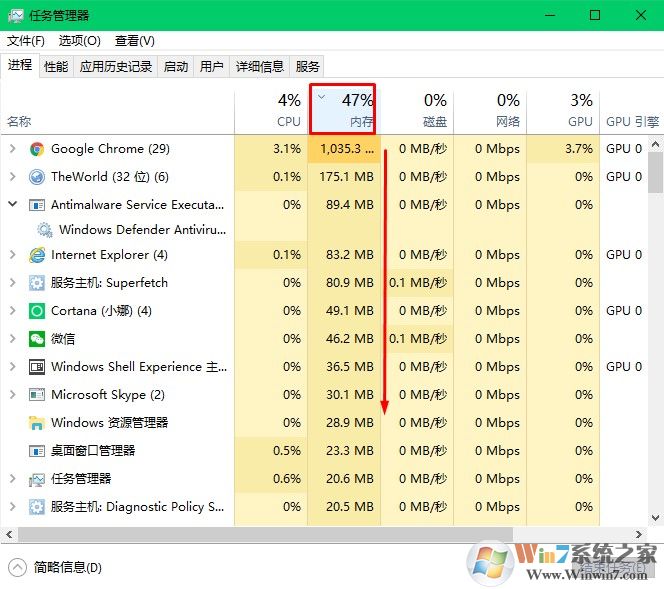Expand the Google Chrome process group
Viewport: 664px width, 589px height.
[x=12, y=149]
